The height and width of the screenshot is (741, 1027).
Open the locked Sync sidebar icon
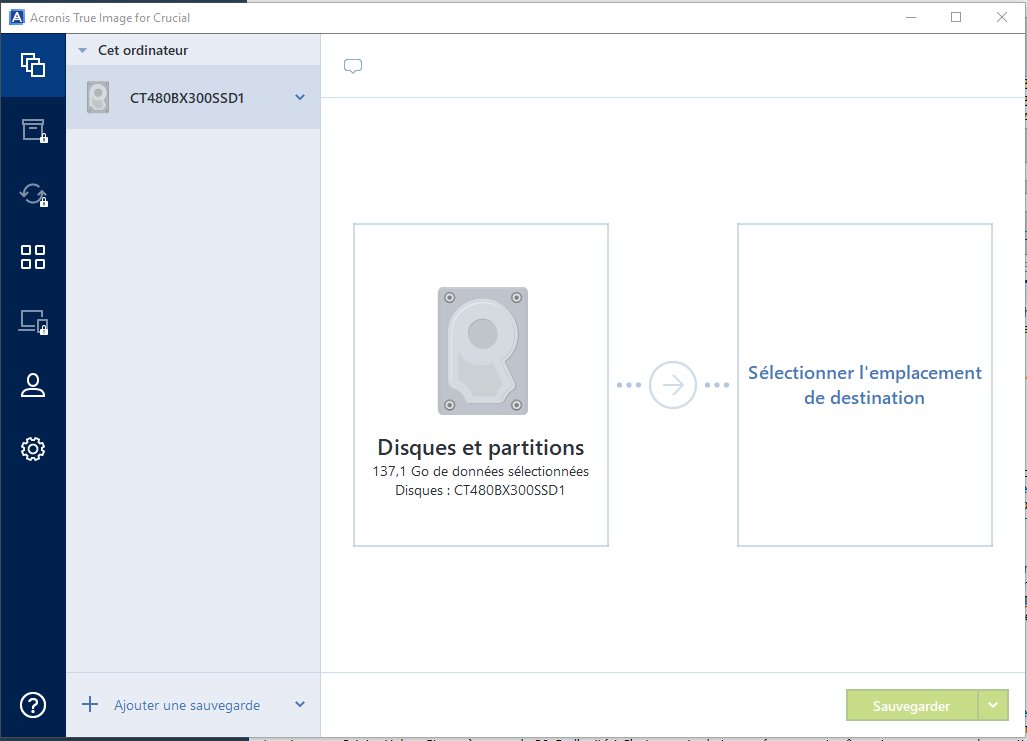coord(33,194)
